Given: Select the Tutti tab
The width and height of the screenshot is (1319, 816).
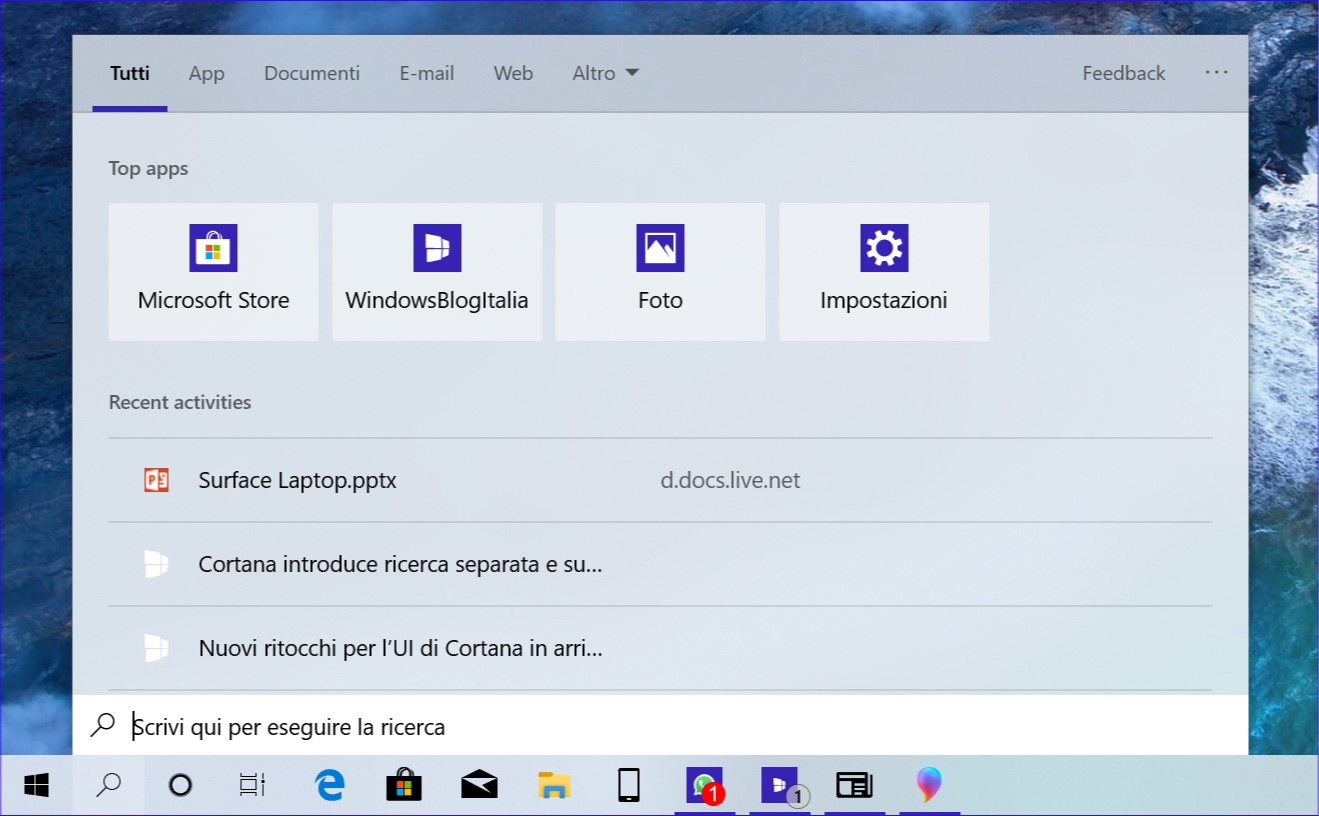Looking at the screenshot, I should [130, 73].
